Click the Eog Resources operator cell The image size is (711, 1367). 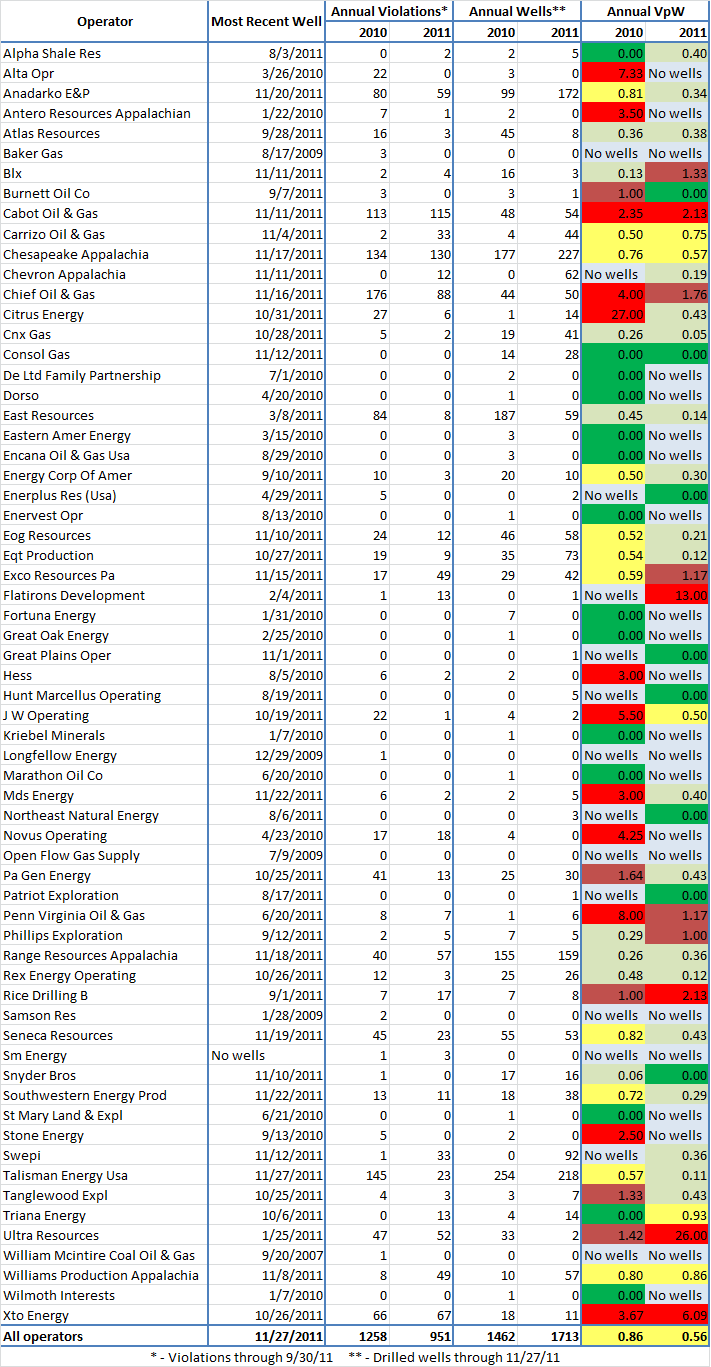[104, 535]
